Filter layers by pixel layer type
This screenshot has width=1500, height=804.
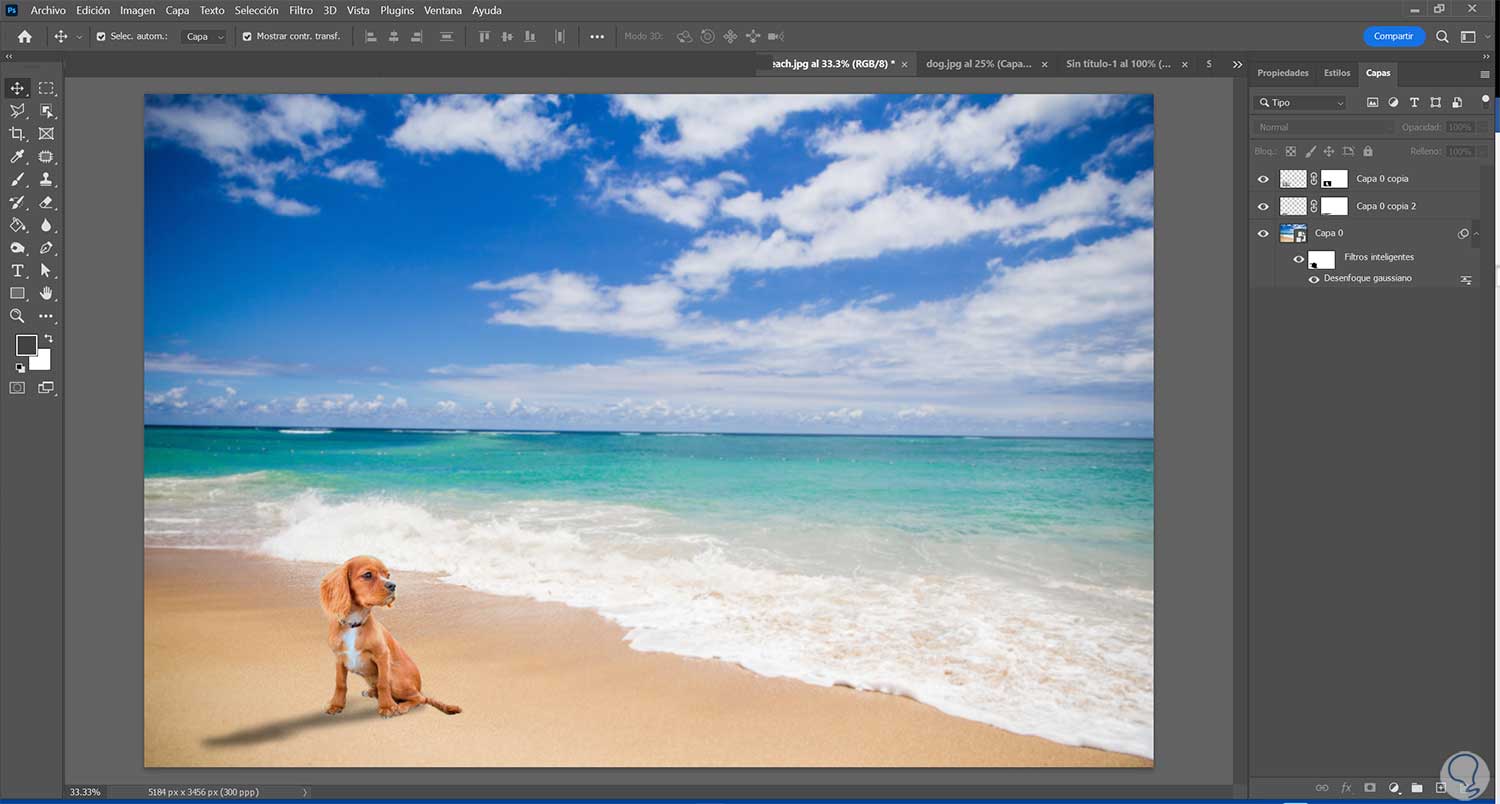(1372, 102)
